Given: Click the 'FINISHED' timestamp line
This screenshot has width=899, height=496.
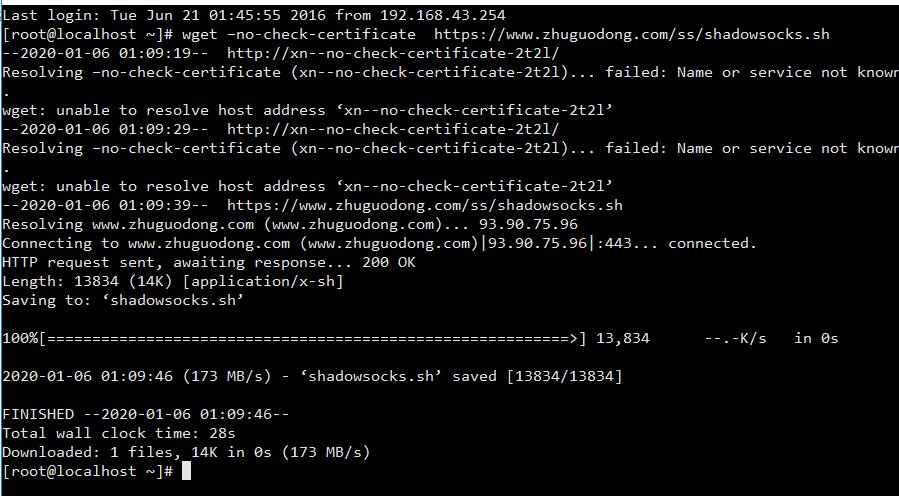Looking at the screenshot, I should [x=145, y=414].
